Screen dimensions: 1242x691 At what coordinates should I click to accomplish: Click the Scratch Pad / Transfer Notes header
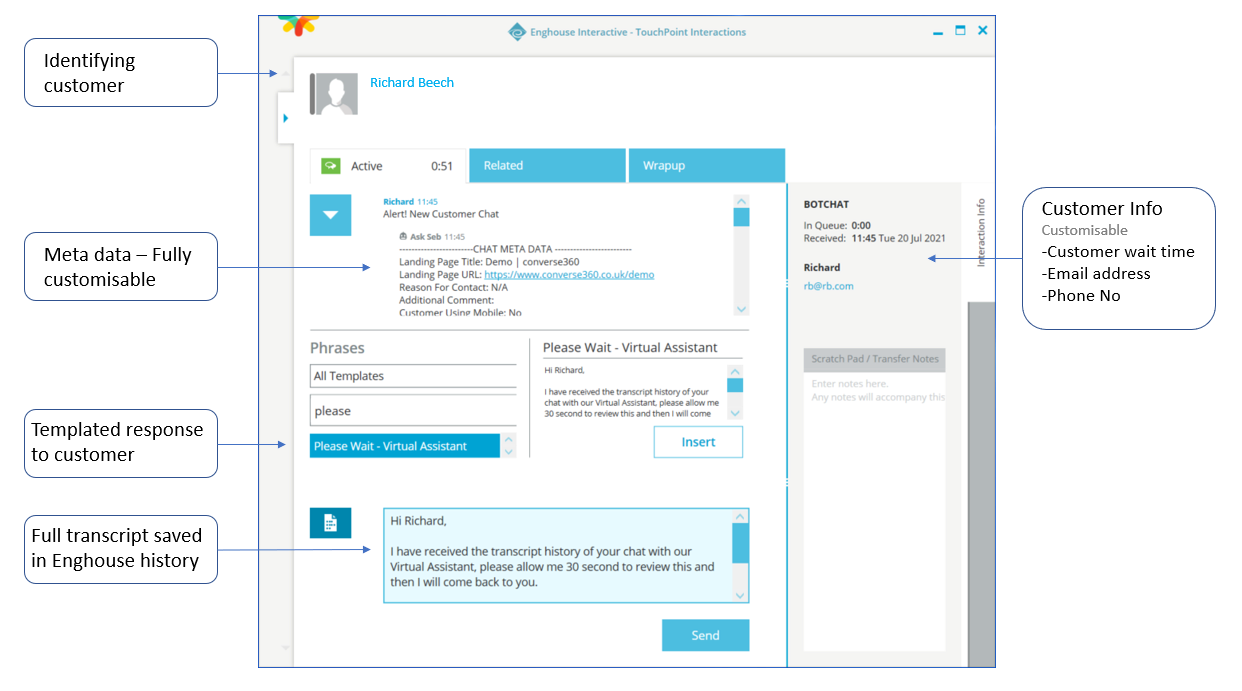click(x=874, y=359)
